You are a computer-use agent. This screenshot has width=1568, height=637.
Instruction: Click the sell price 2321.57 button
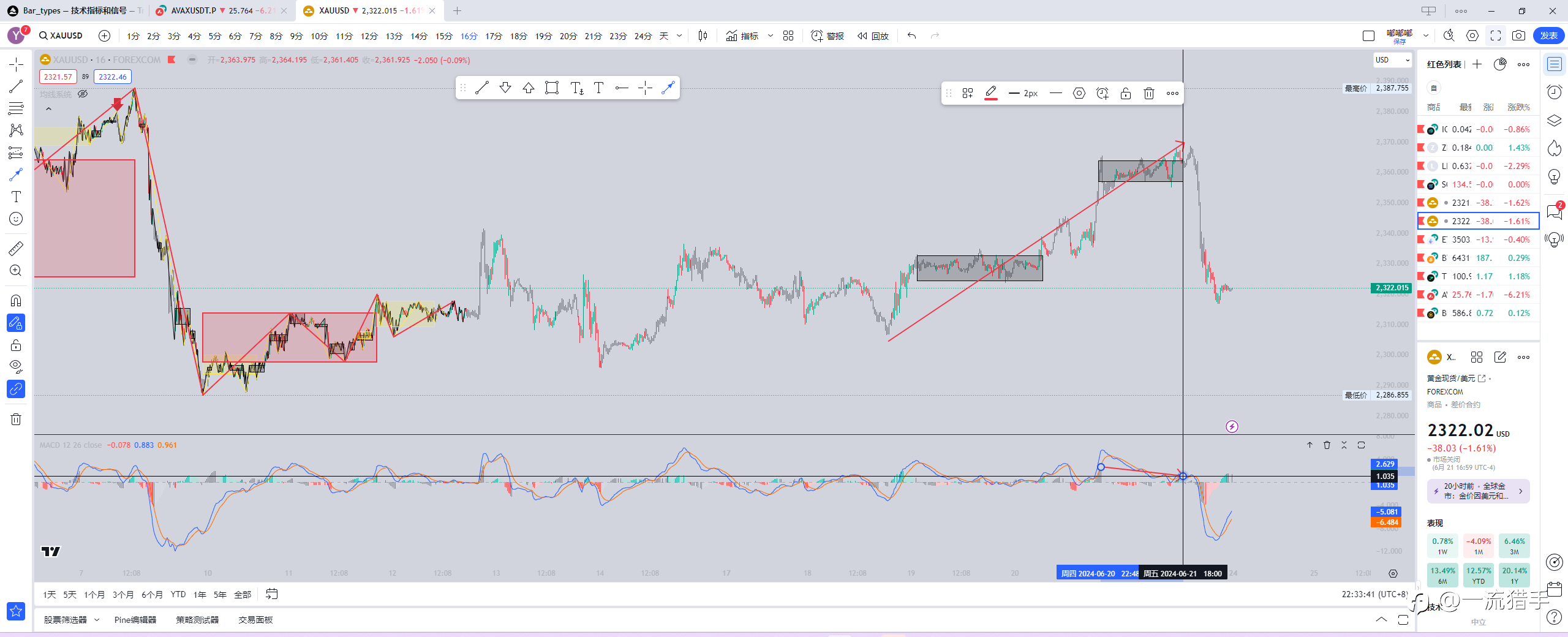[x=58, y=77]
